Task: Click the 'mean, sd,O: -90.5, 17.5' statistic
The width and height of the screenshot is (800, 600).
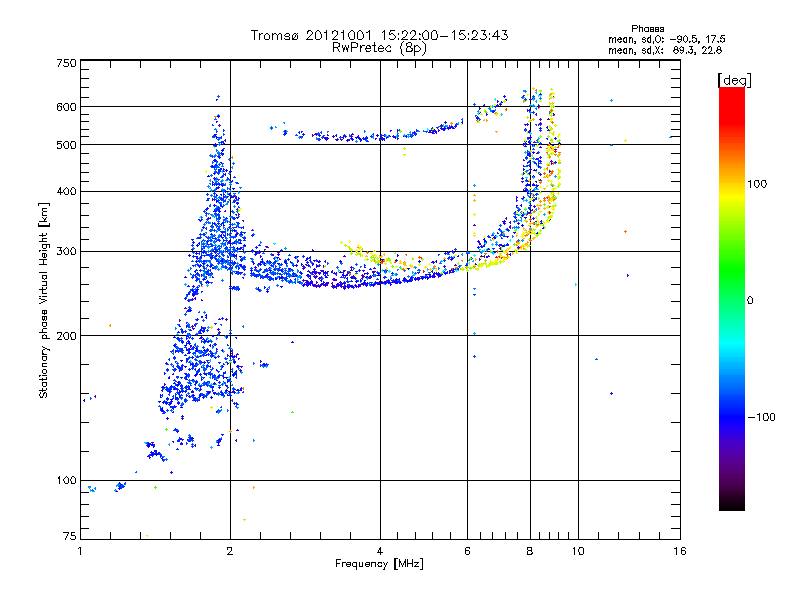Action: [667, 40]
